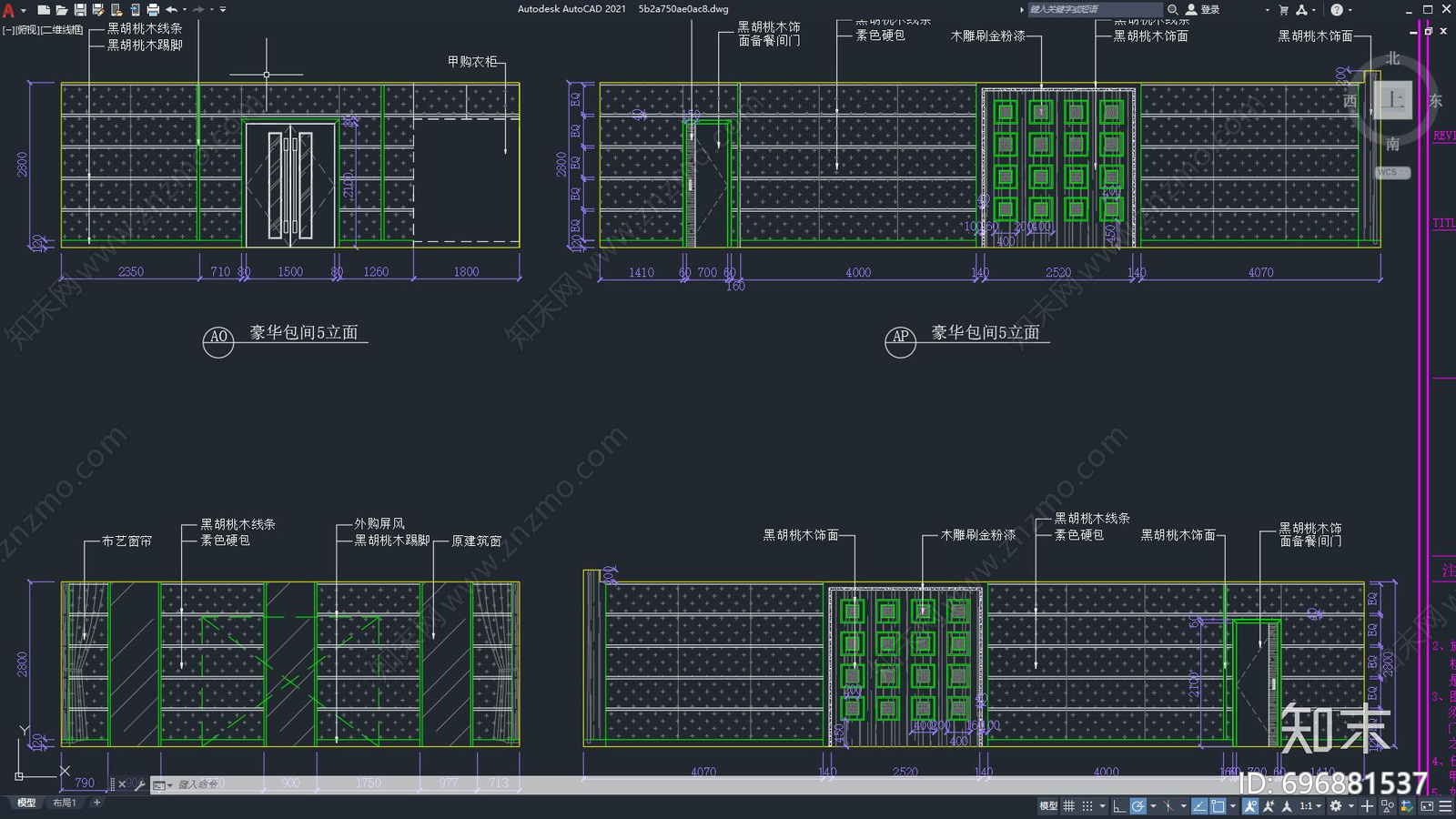This screenshot has width=1456, height=819.
Task: Open the WCS coordinate system dropdown
Action: (1392, 172)
